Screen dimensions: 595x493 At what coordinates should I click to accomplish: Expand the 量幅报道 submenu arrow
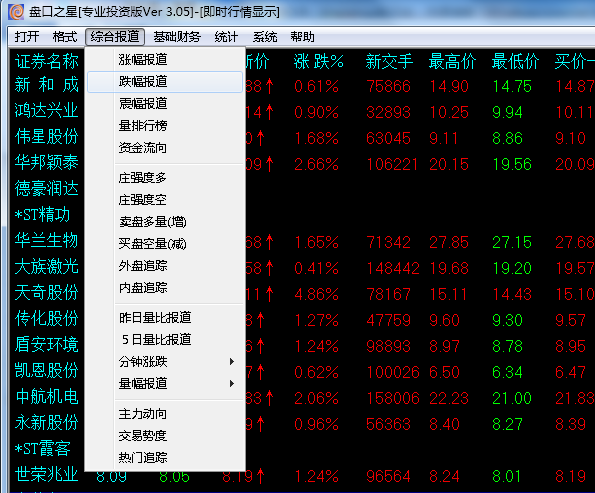[x=232, y=383]
